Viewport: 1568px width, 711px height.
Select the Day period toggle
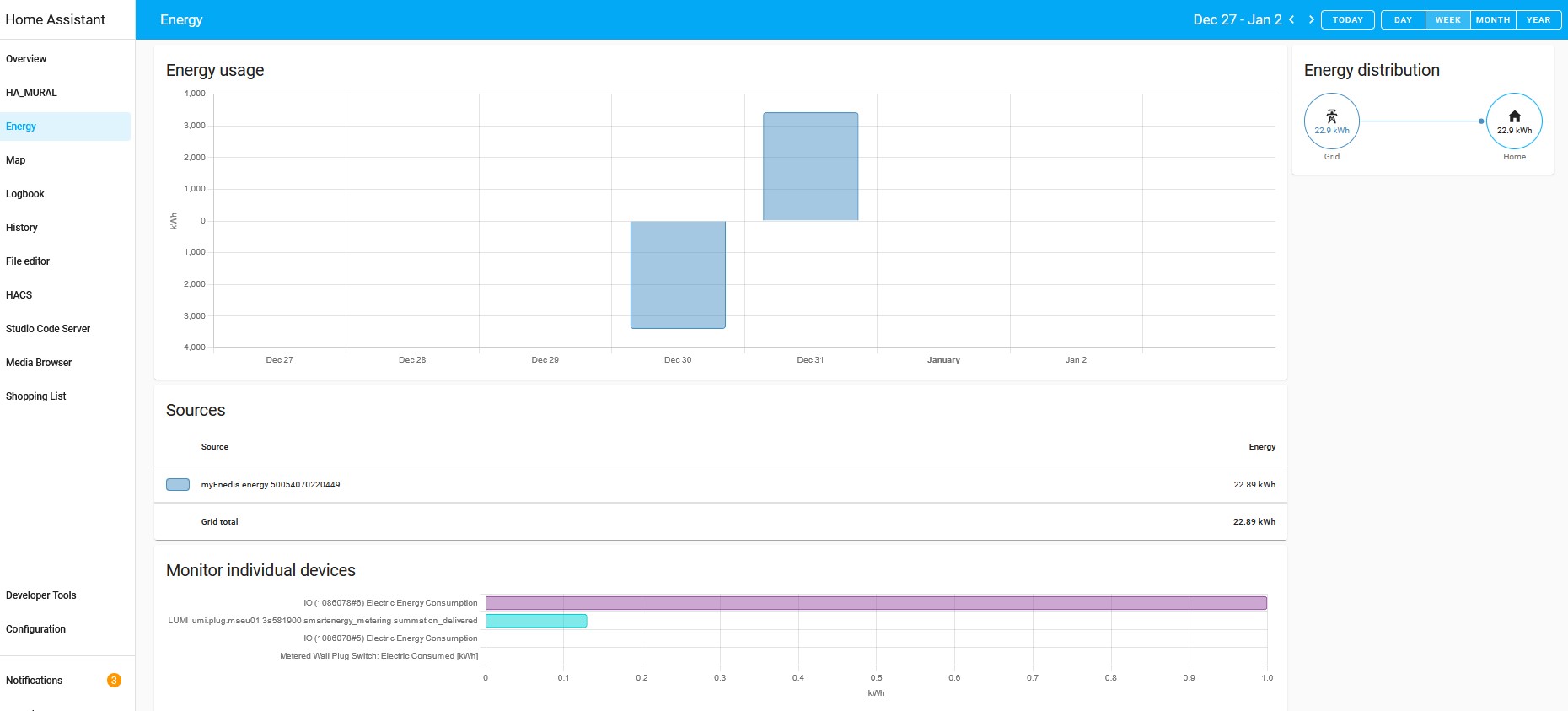point(1403,19)
